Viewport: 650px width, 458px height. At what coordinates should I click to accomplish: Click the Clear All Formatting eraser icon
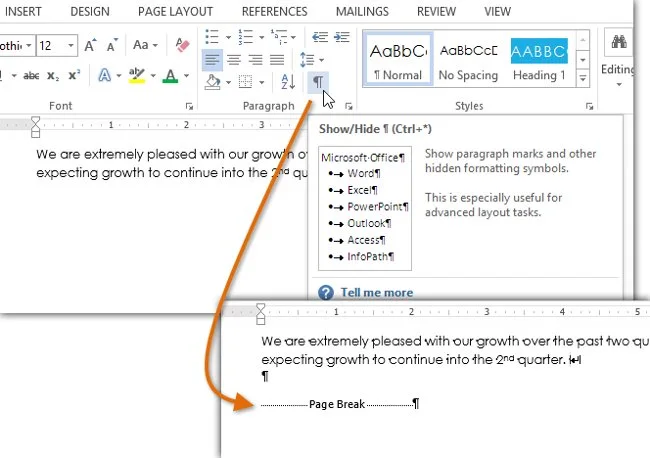182,45
